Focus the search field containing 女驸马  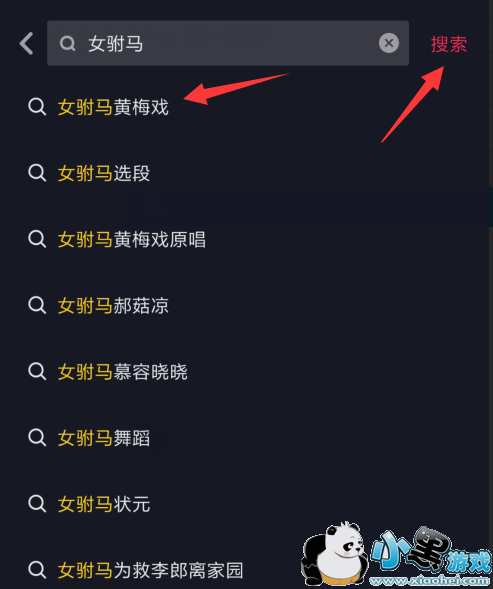[x=228, y=43]
